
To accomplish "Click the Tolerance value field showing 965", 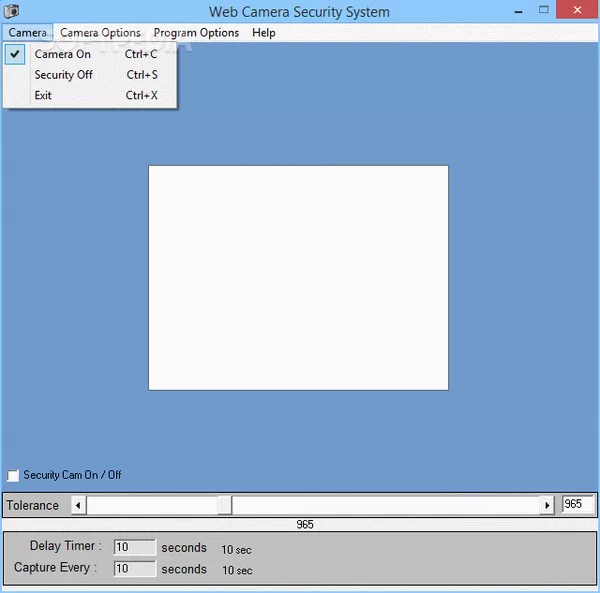I will pyautogui.click(x=577, y=505).
